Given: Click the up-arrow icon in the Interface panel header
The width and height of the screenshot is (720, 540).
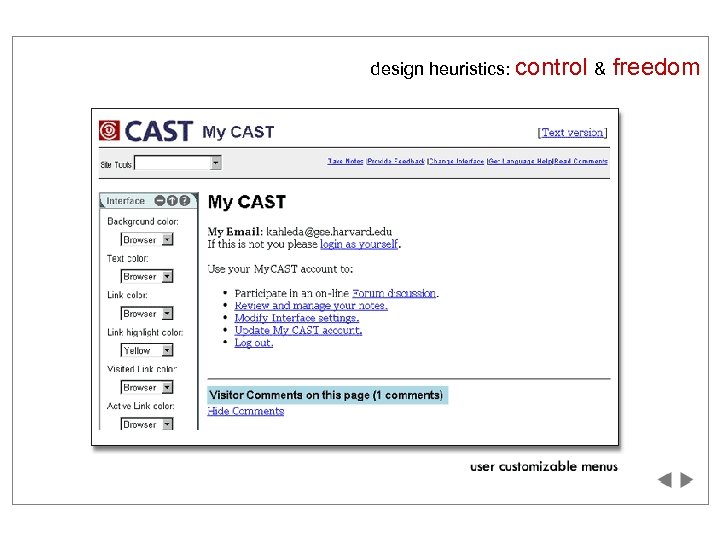Looking at the screenshot, I should [x=172, y=201].
